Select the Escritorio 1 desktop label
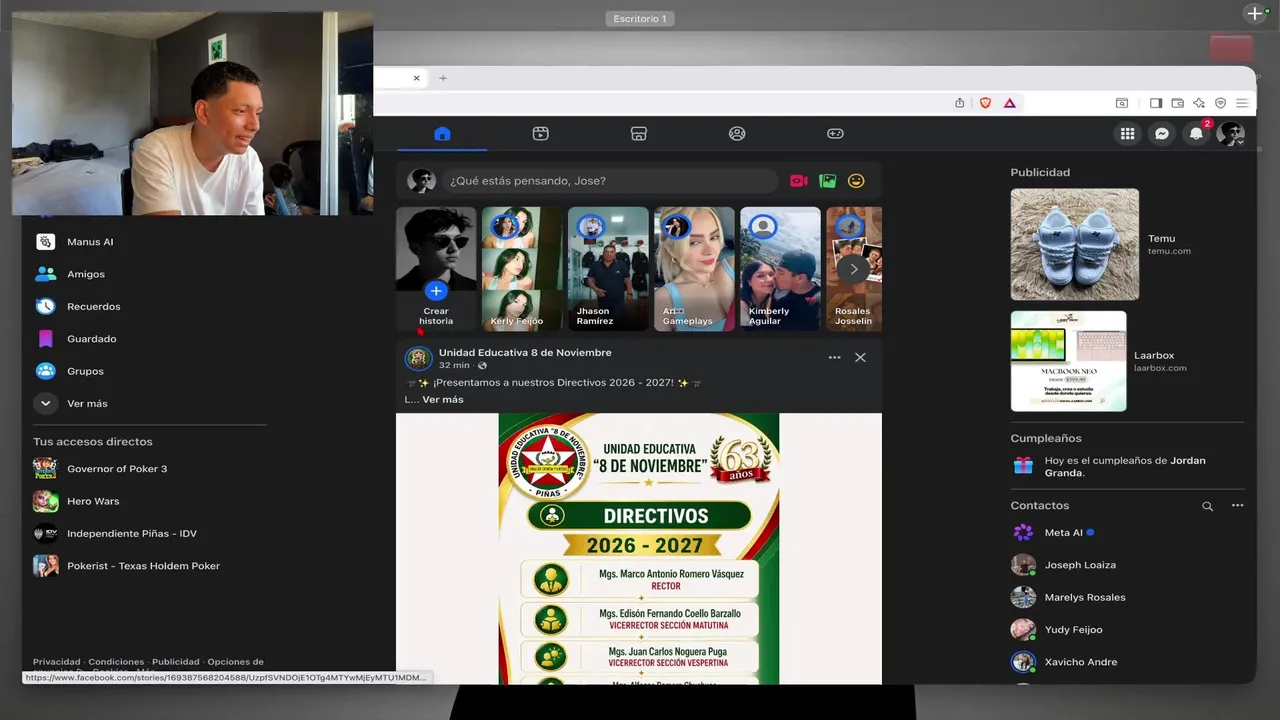1280x720 pixels. point(640,19)
